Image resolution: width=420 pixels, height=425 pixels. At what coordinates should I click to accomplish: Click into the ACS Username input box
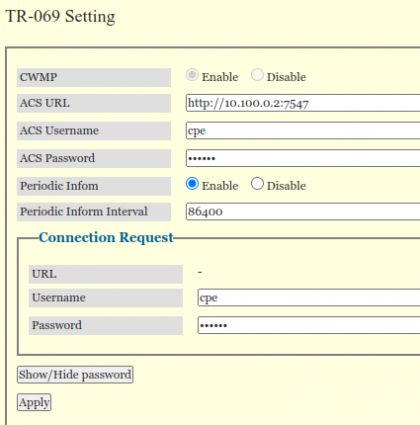(303, 130)
